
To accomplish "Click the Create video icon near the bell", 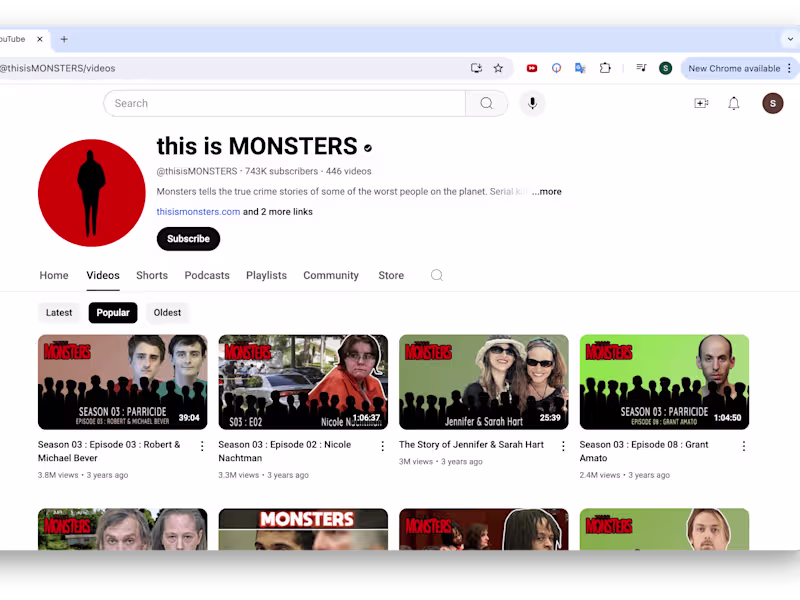I will [701, 103].
